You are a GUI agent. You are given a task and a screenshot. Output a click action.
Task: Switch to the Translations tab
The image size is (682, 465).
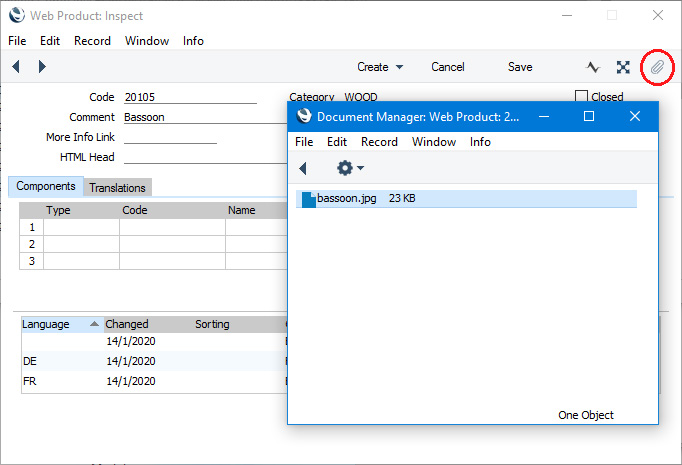pyautogui.click(x=117, y=187)
